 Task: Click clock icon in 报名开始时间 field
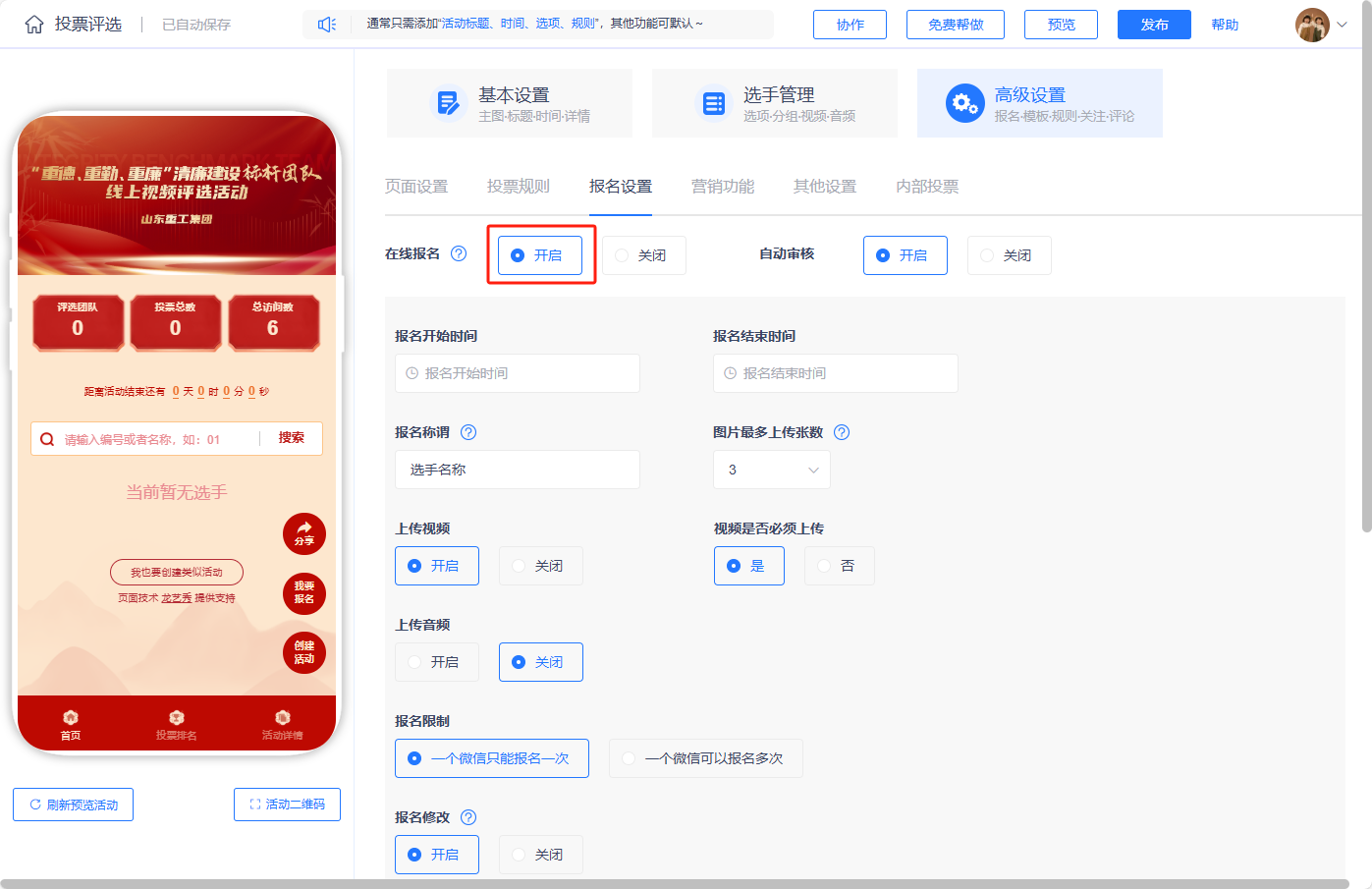point(412,373)
